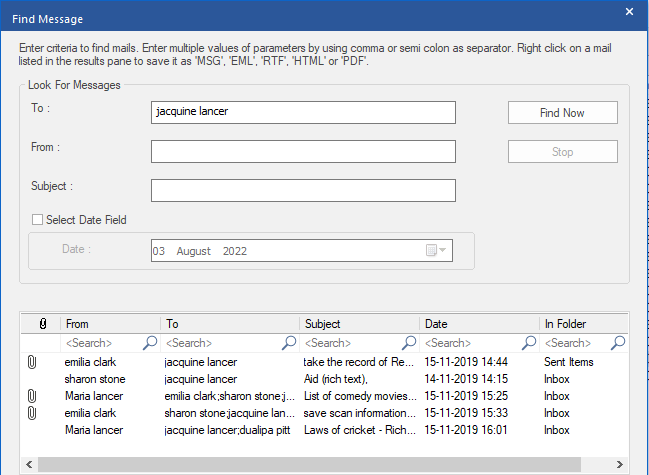Select the 'List of comedy movies...' subject
The width and height of the screenshot is (649, 475).
(x=360, y=396)
